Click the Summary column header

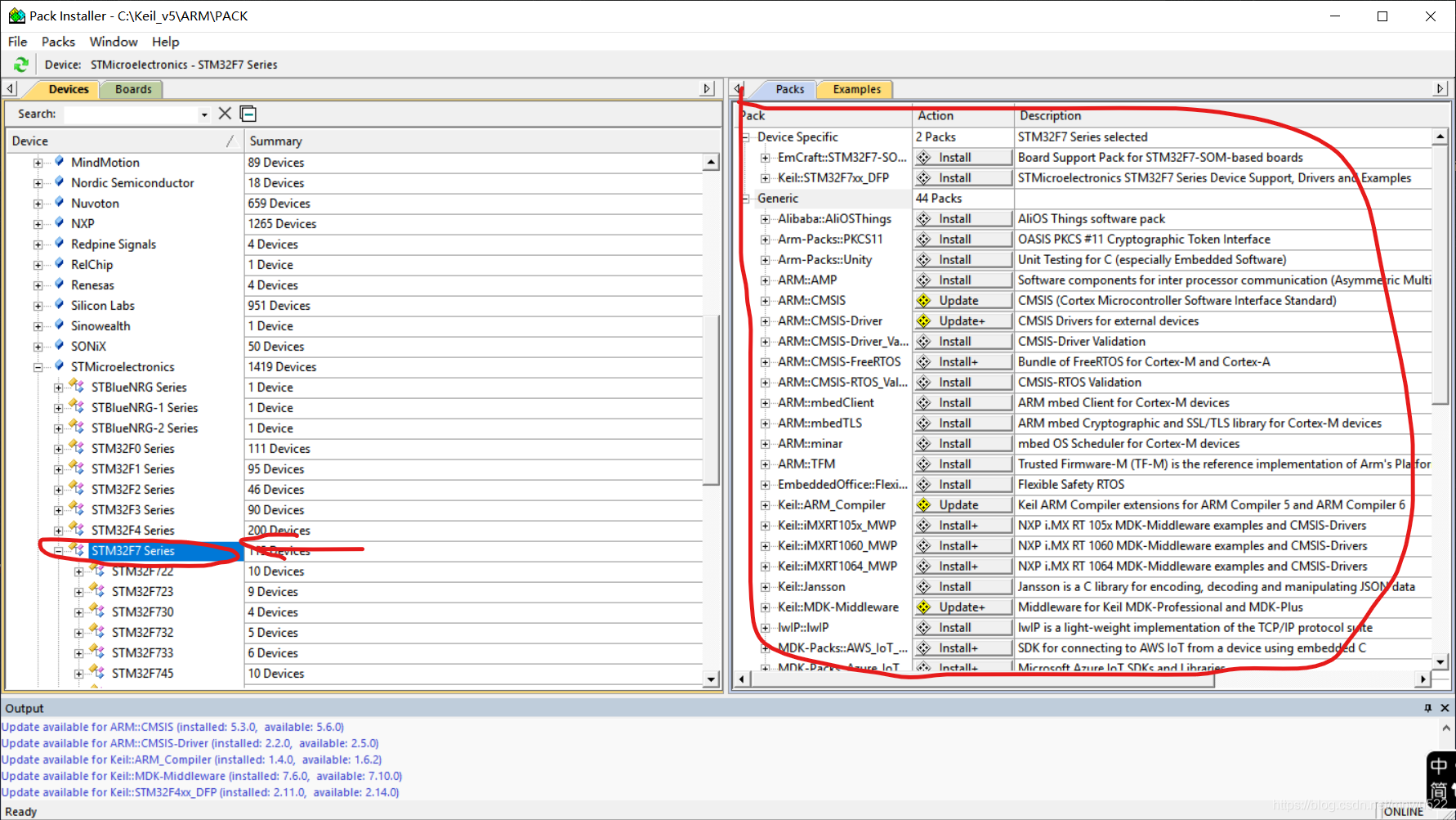(x=482, y=141)
